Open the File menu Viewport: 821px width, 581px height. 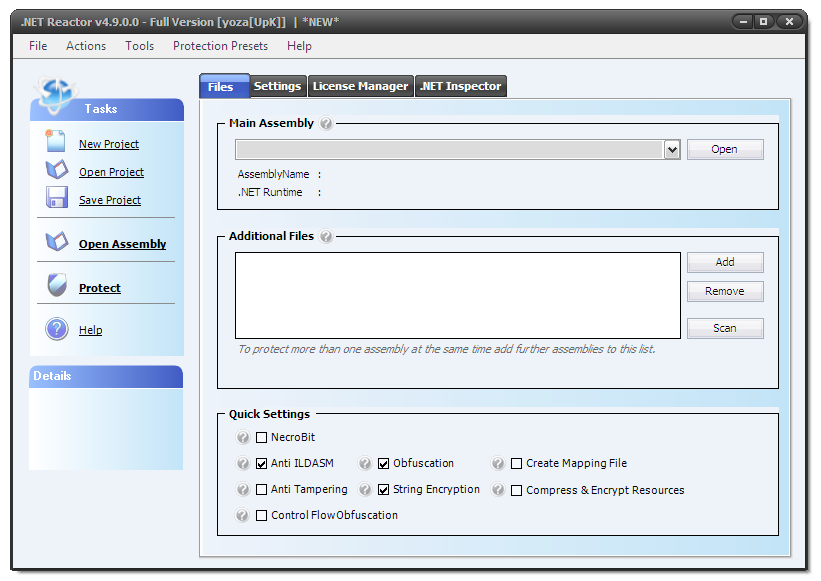click(x=38, y=46)
